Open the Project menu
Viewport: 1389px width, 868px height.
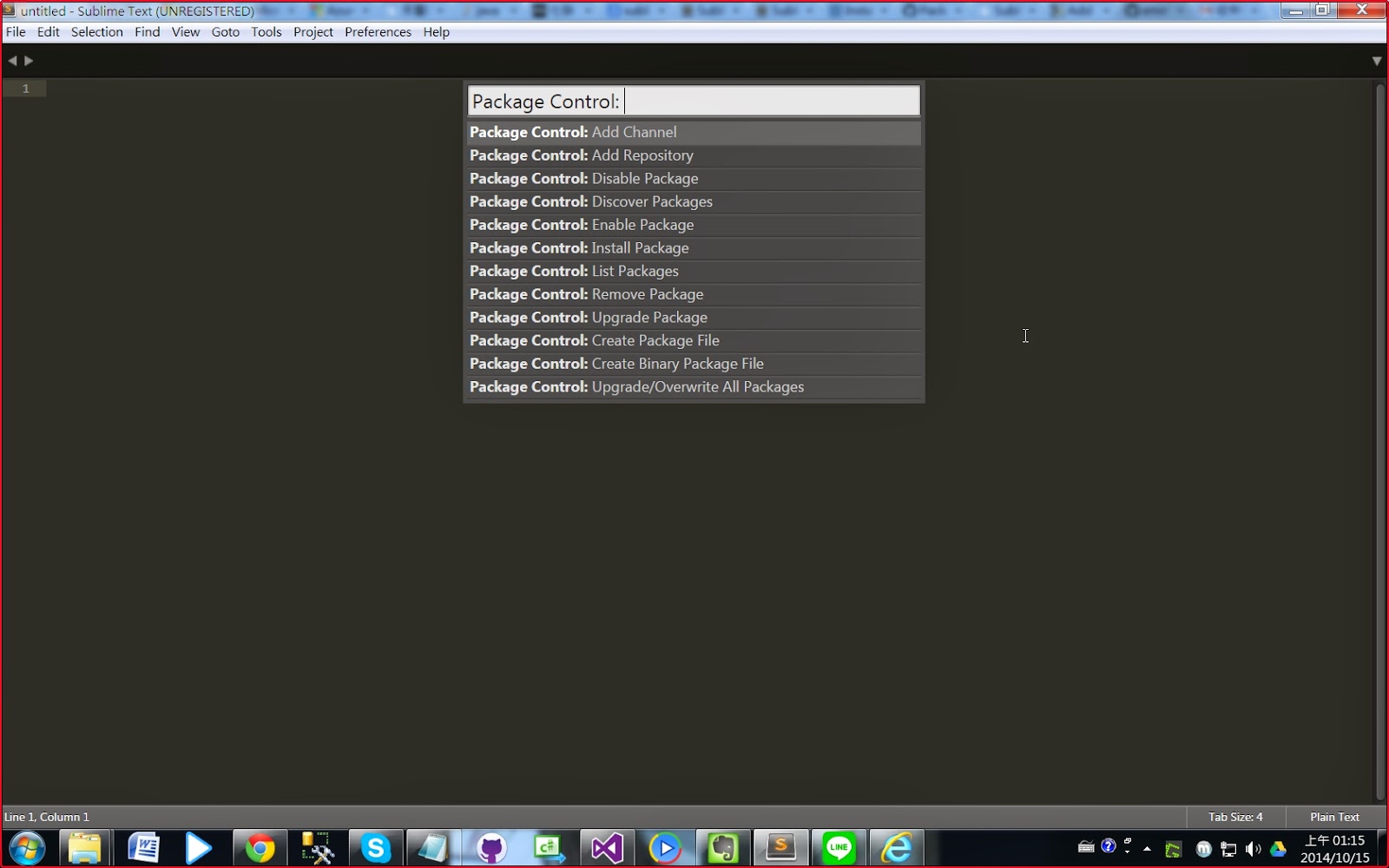click(313, 32)
